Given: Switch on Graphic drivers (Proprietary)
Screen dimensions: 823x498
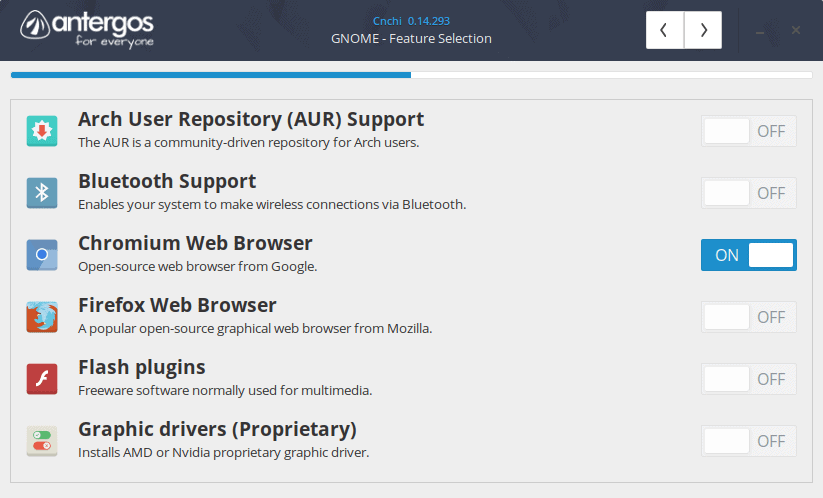Looking at the screenshot, I should [x=748, y=440].
